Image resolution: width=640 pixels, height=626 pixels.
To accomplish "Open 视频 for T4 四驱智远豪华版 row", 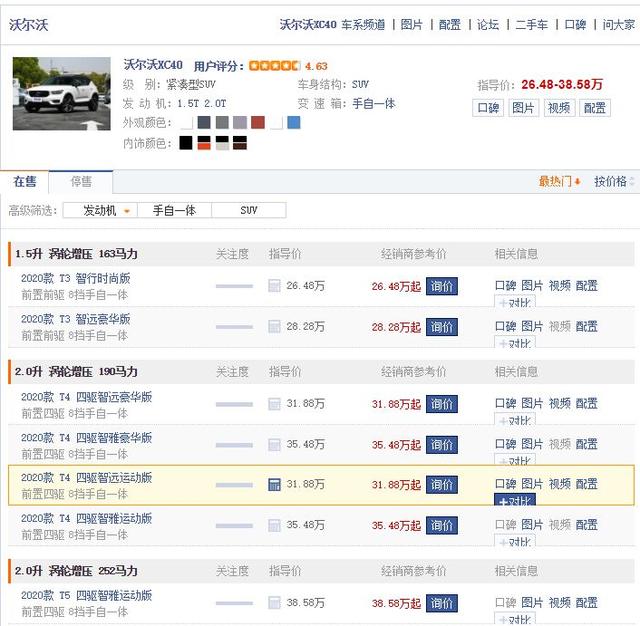I will (560, 404).
